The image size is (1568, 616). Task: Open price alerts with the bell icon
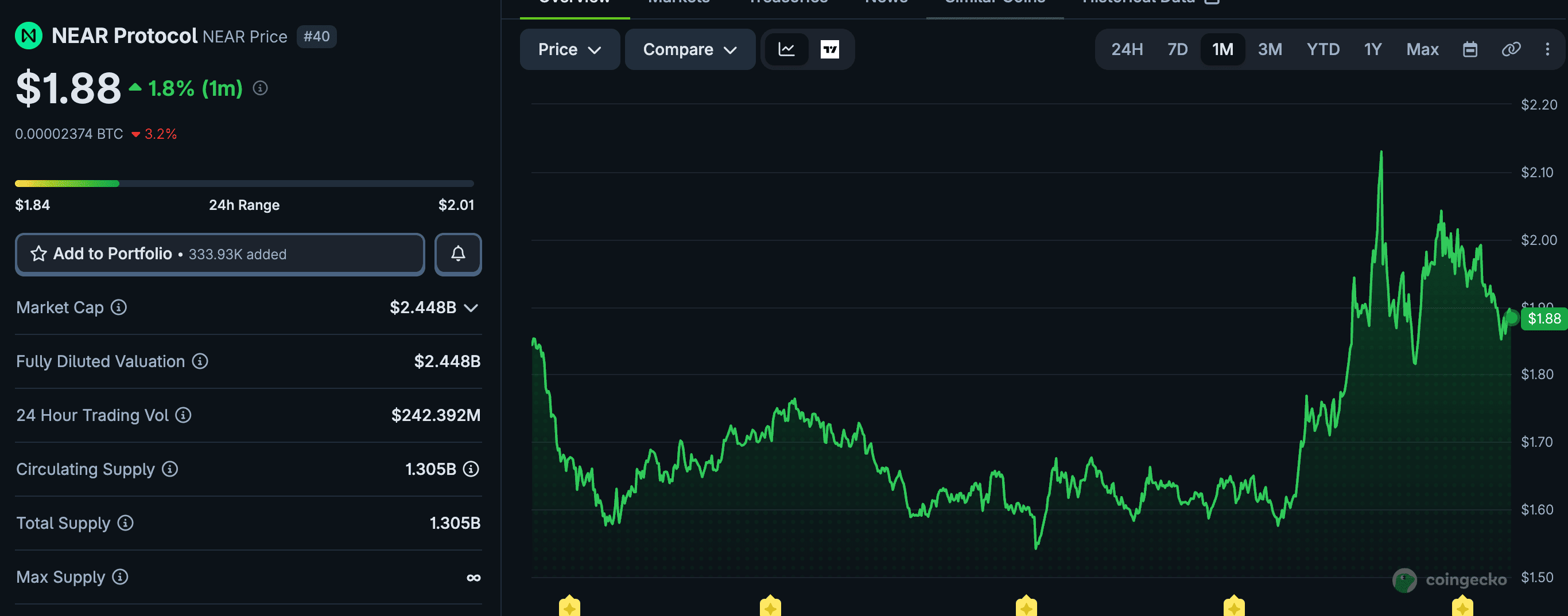(458, 254)
